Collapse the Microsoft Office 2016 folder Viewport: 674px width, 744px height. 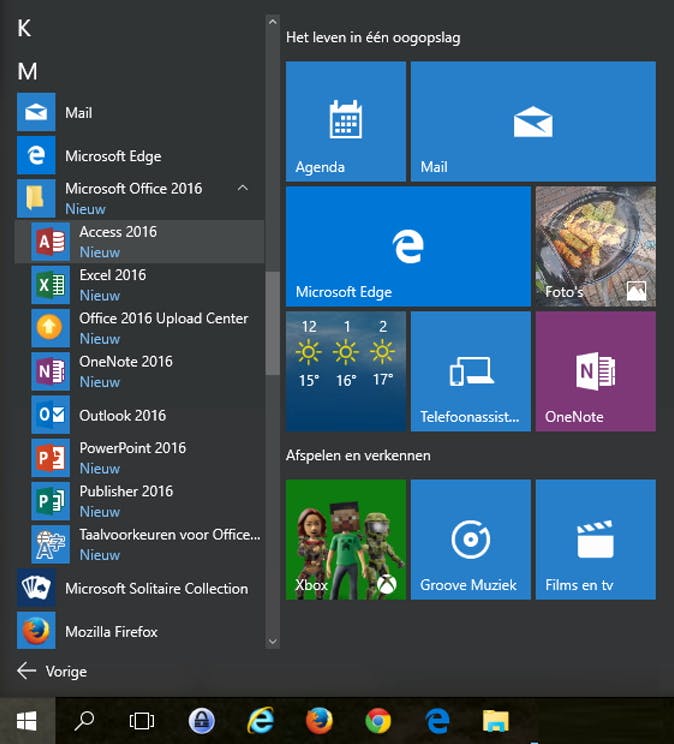tap(243, 188)
